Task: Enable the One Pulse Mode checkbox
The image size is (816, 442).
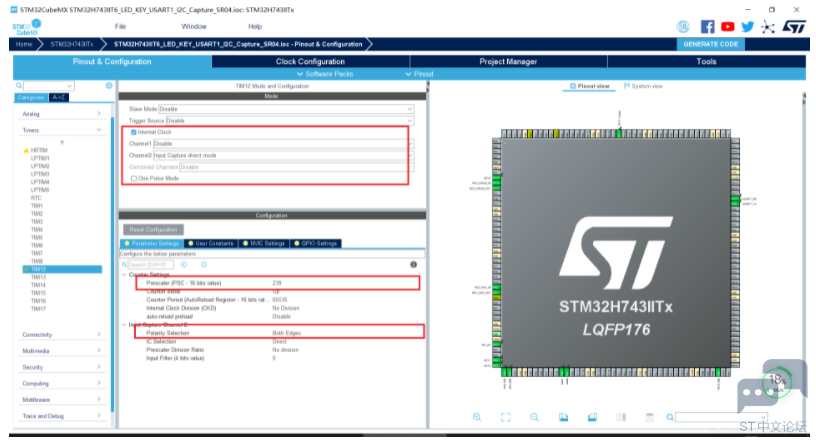Action: [x=134, y=178]
